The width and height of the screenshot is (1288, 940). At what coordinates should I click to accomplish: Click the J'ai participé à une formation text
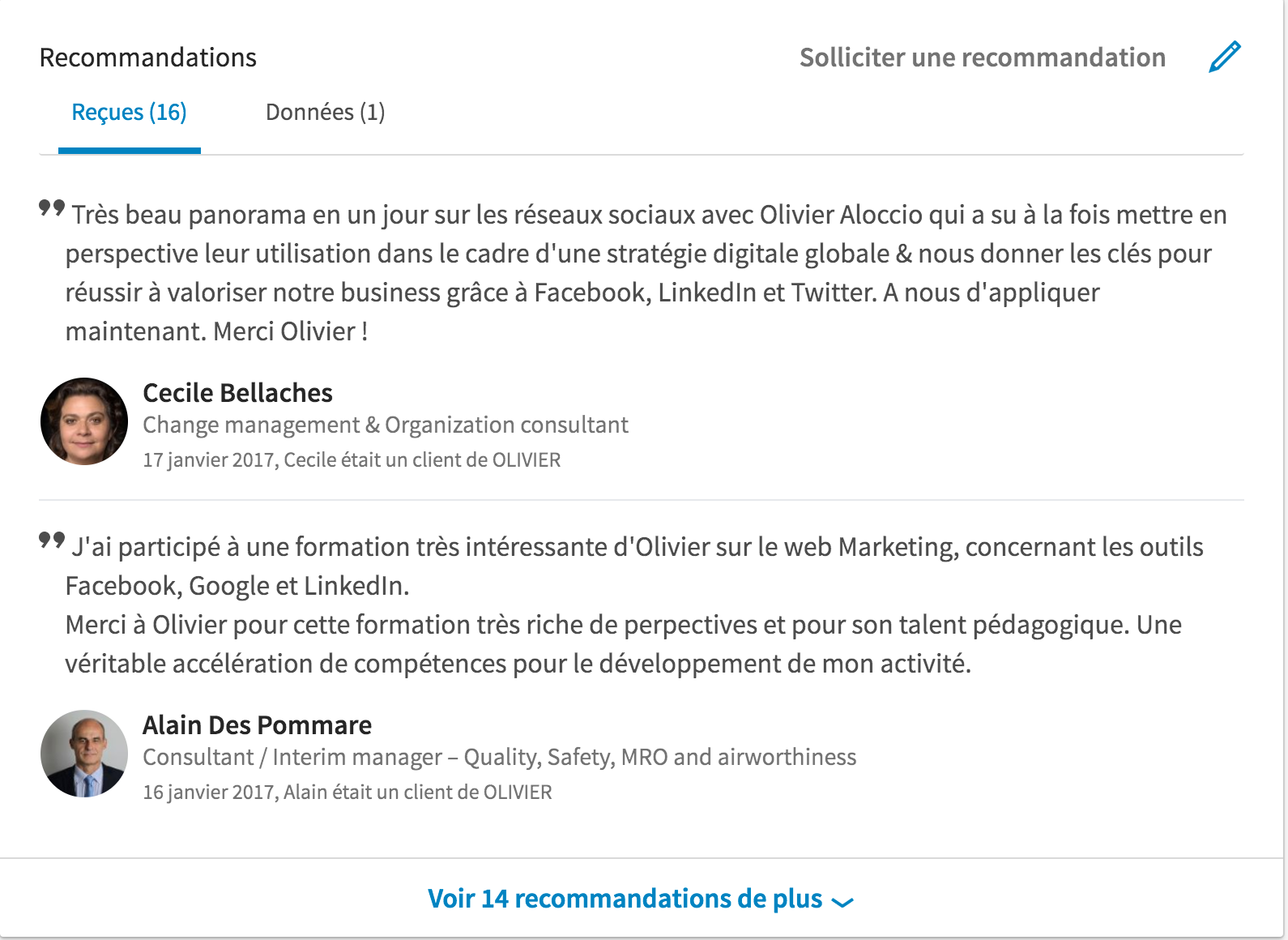[x=634, y=566]
